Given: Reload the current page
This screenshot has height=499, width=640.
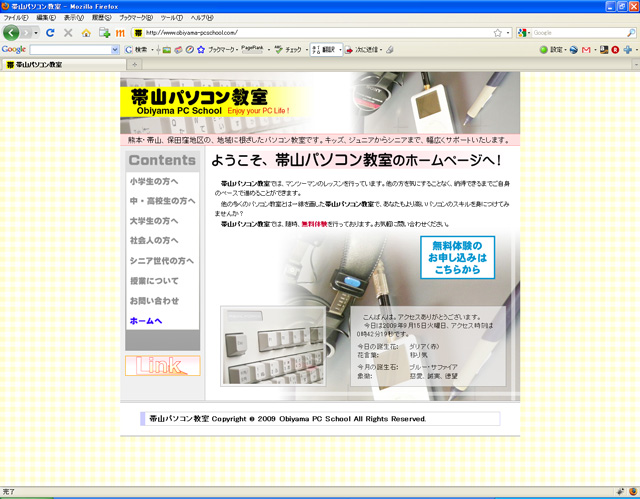Looking at the screenshot, I should coord(50,33).
